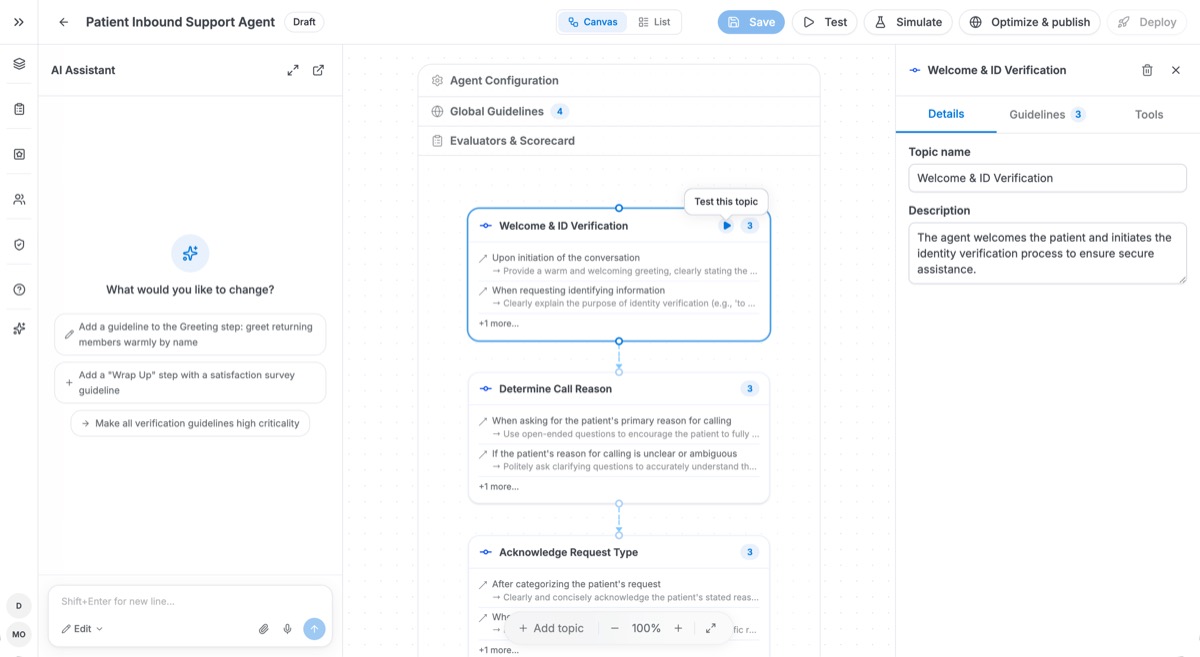Image resolution: width=1200 pixels, height=657 pixels.
Task: Click the Global Guidelines count badge 4
Action: pos(560,111)
